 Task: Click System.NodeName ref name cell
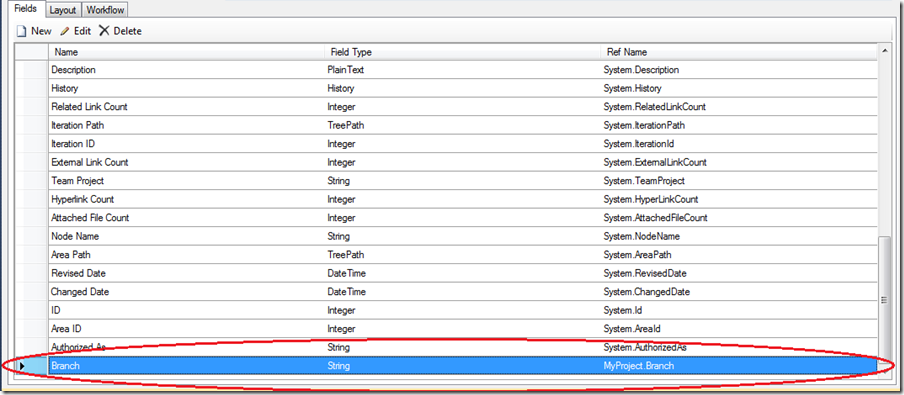pyautogui.click(x=739, y=236)
